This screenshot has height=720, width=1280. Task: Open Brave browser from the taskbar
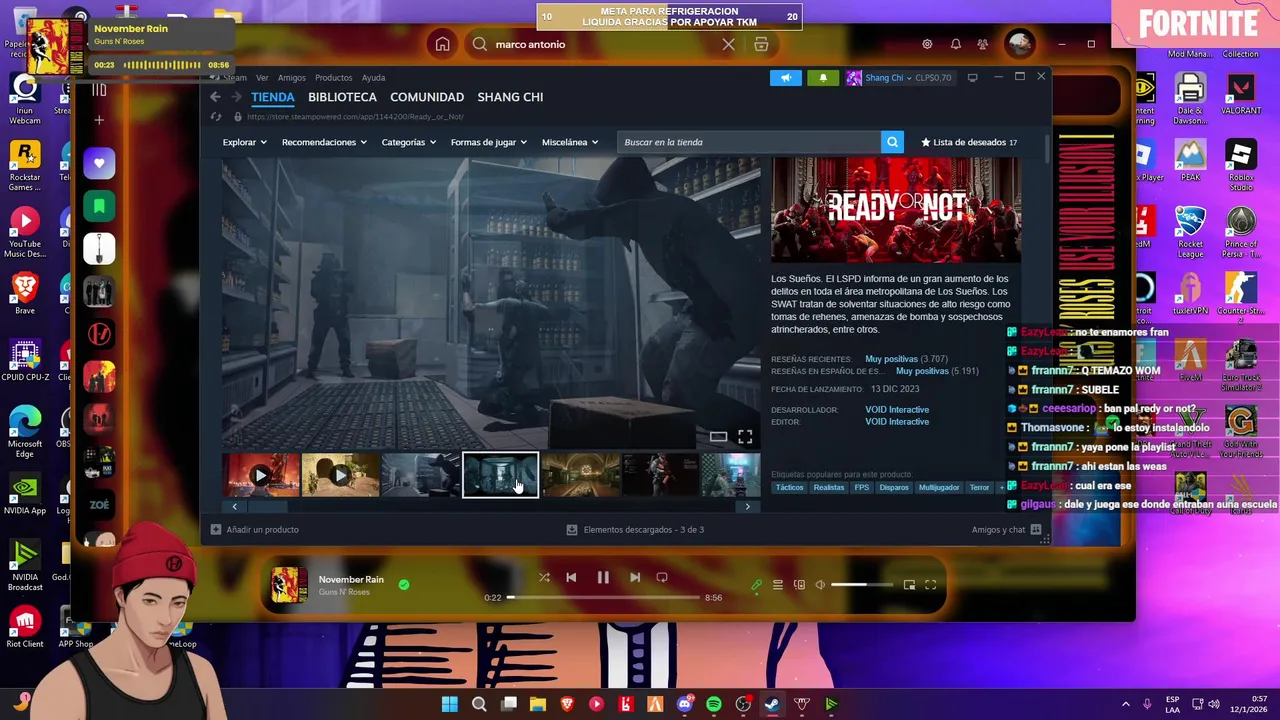tap(567, 704)
